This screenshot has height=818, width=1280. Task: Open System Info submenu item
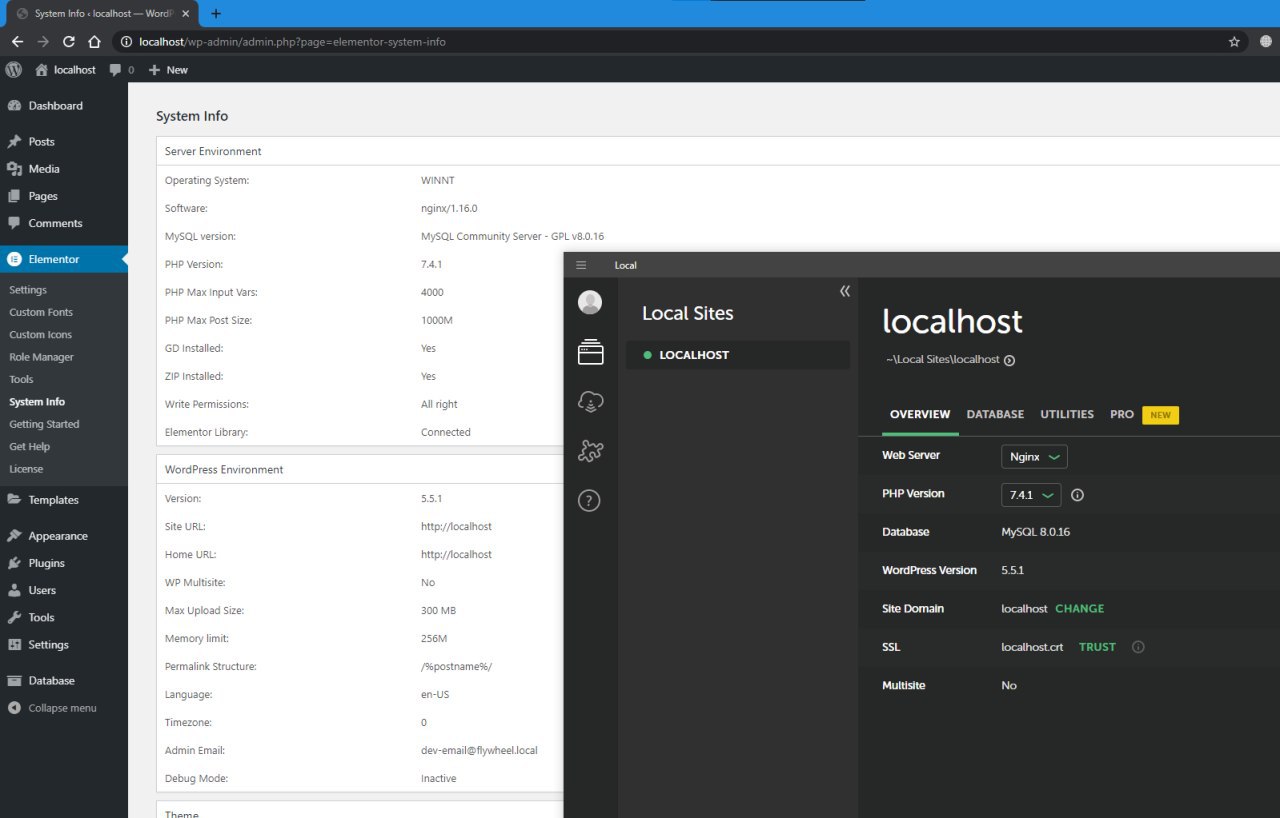coord(37,402)
